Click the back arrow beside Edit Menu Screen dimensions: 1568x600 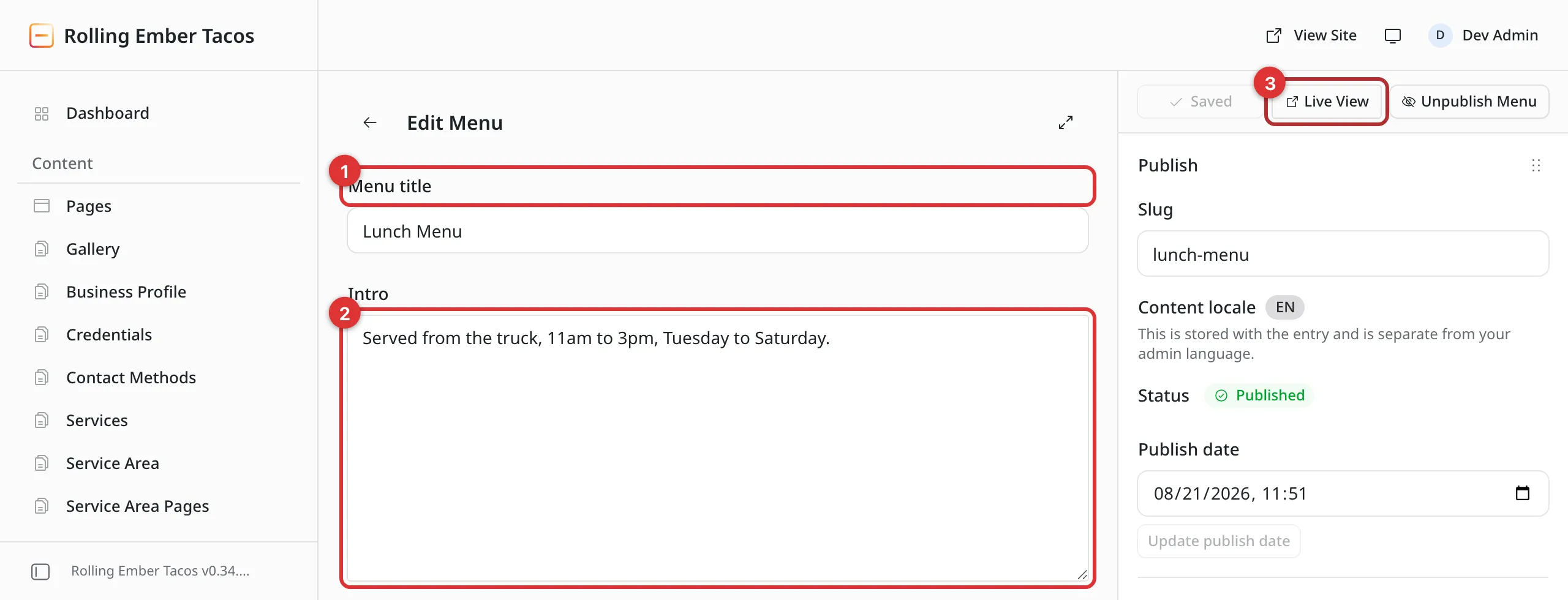tap(370, 122)
